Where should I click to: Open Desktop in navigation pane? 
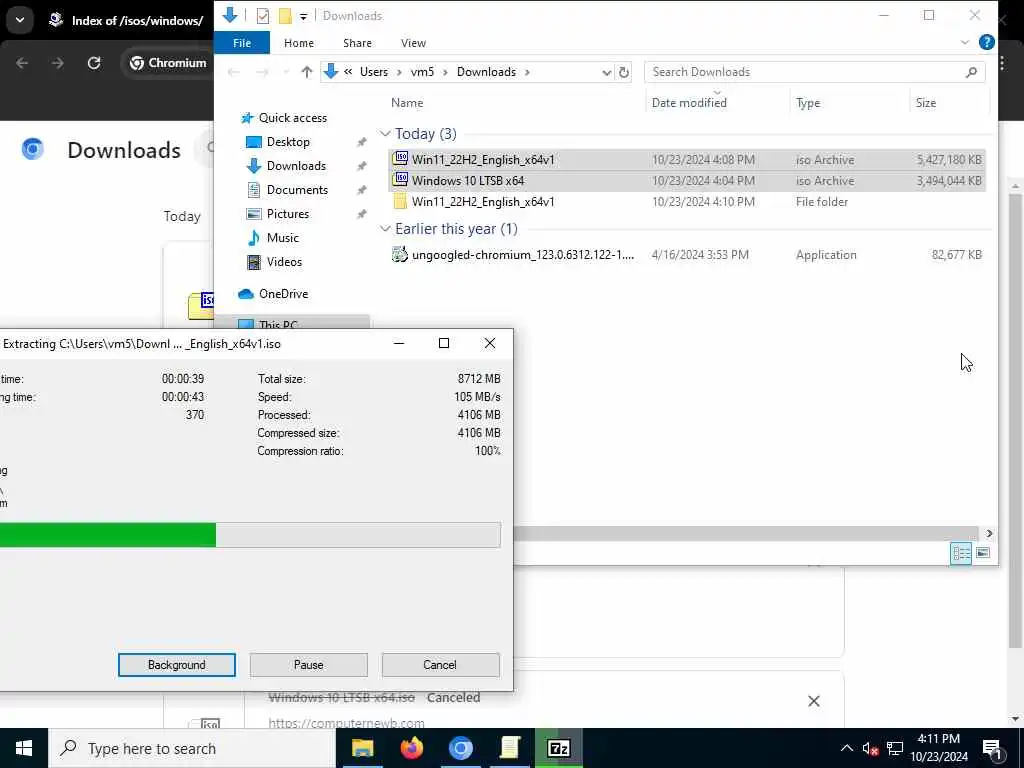coord(288,142)
